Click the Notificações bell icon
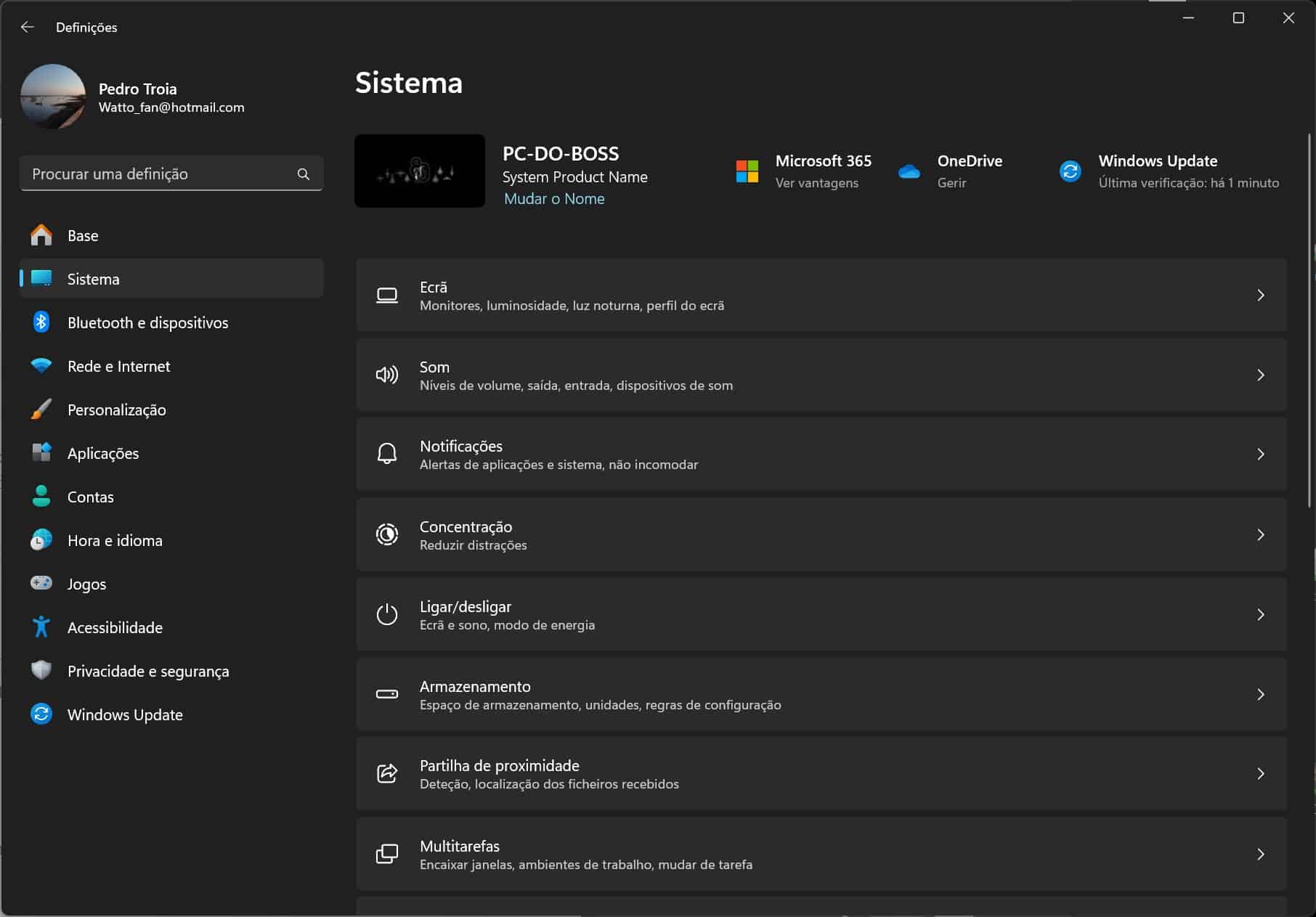 [x=386, y=454]
